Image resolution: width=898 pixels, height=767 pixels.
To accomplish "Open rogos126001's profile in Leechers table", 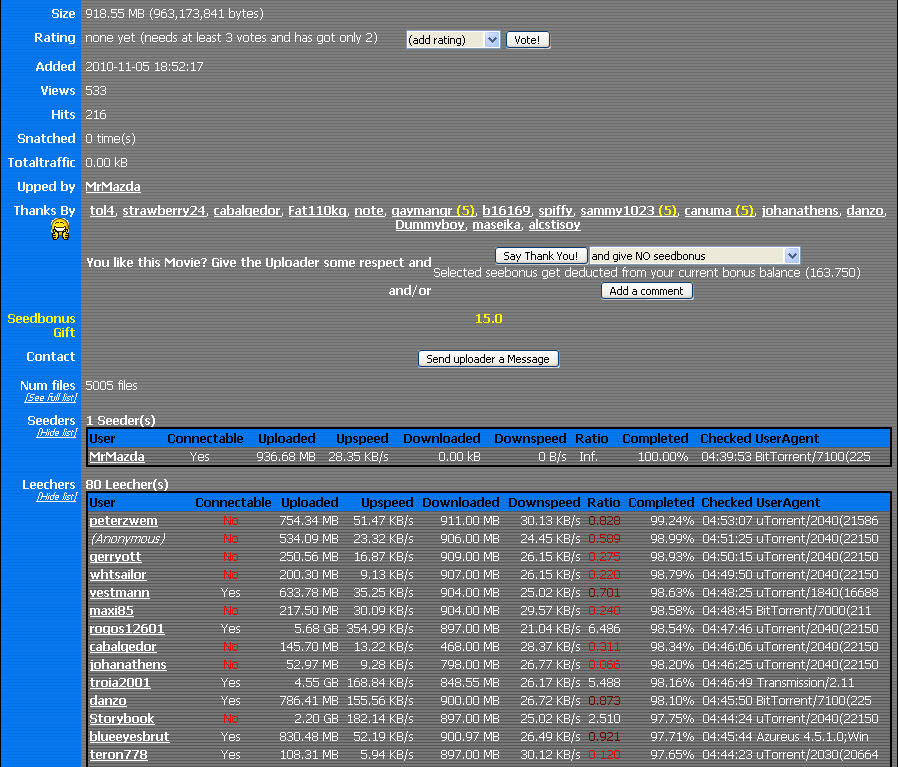I will [x=126, y=628].
